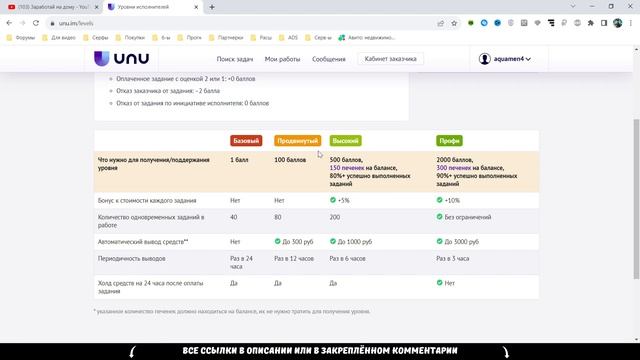Close the Уровни исполнителей tab

coord(196,7)
